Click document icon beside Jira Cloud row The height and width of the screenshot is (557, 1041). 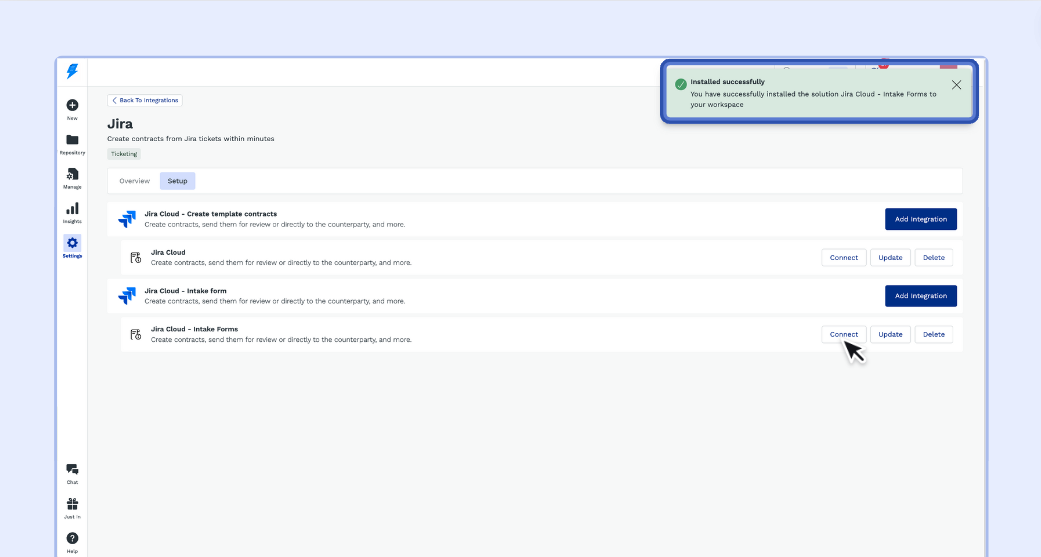[x=135, y=258]
